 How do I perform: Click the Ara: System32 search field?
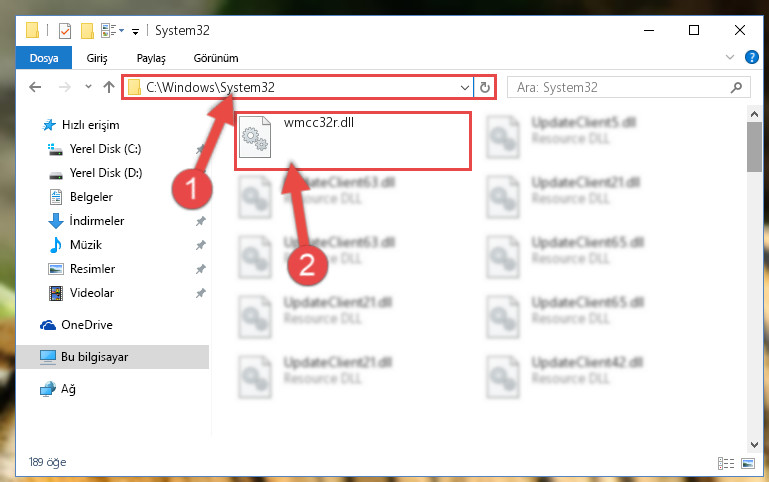pos(622,87)
